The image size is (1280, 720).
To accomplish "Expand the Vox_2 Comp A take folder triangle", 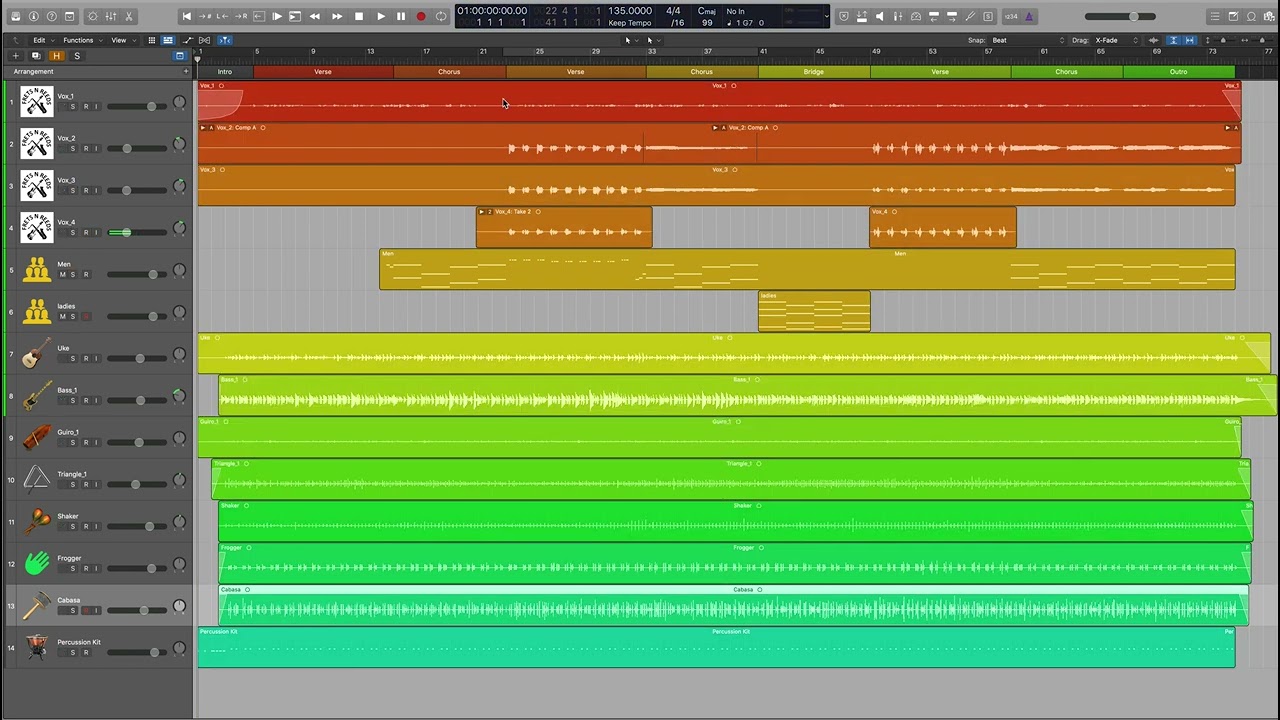I will click(203, 128).
